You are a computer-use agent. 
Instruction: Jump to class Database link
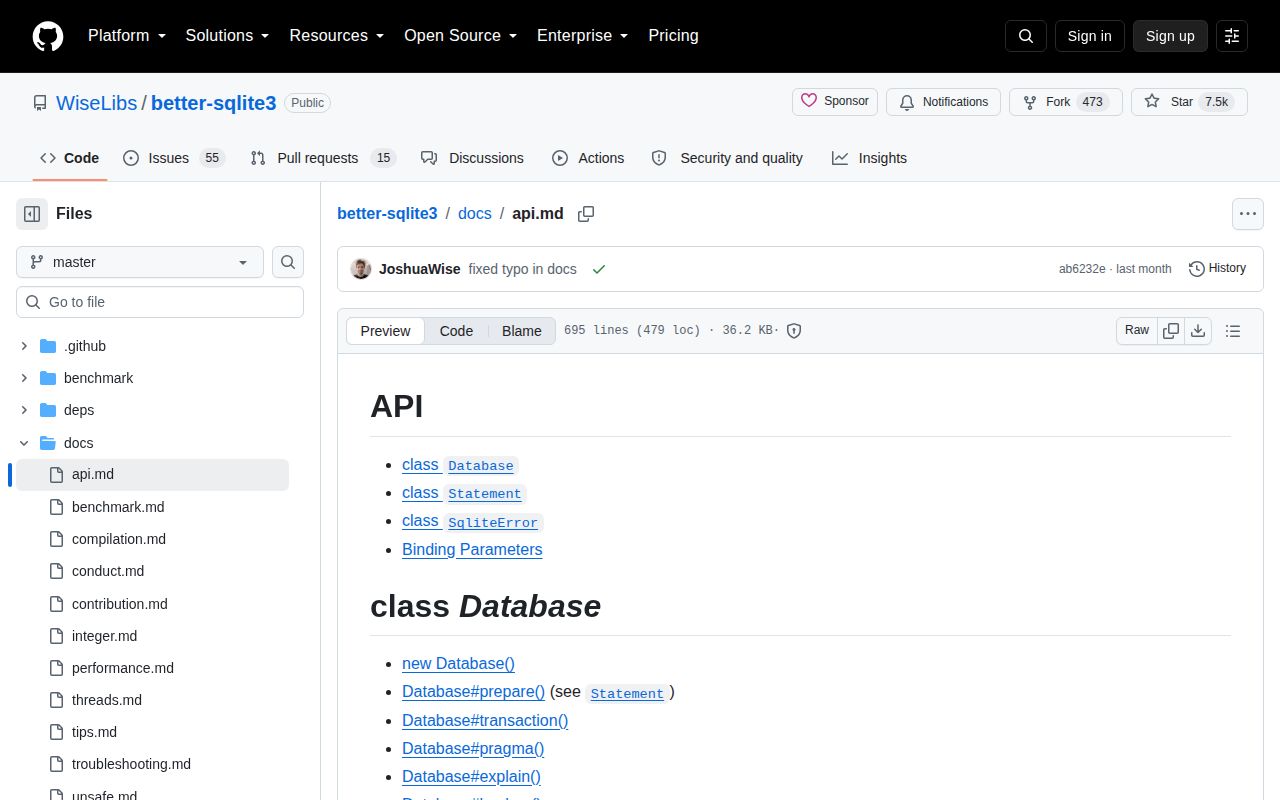(x=460, y=465)
